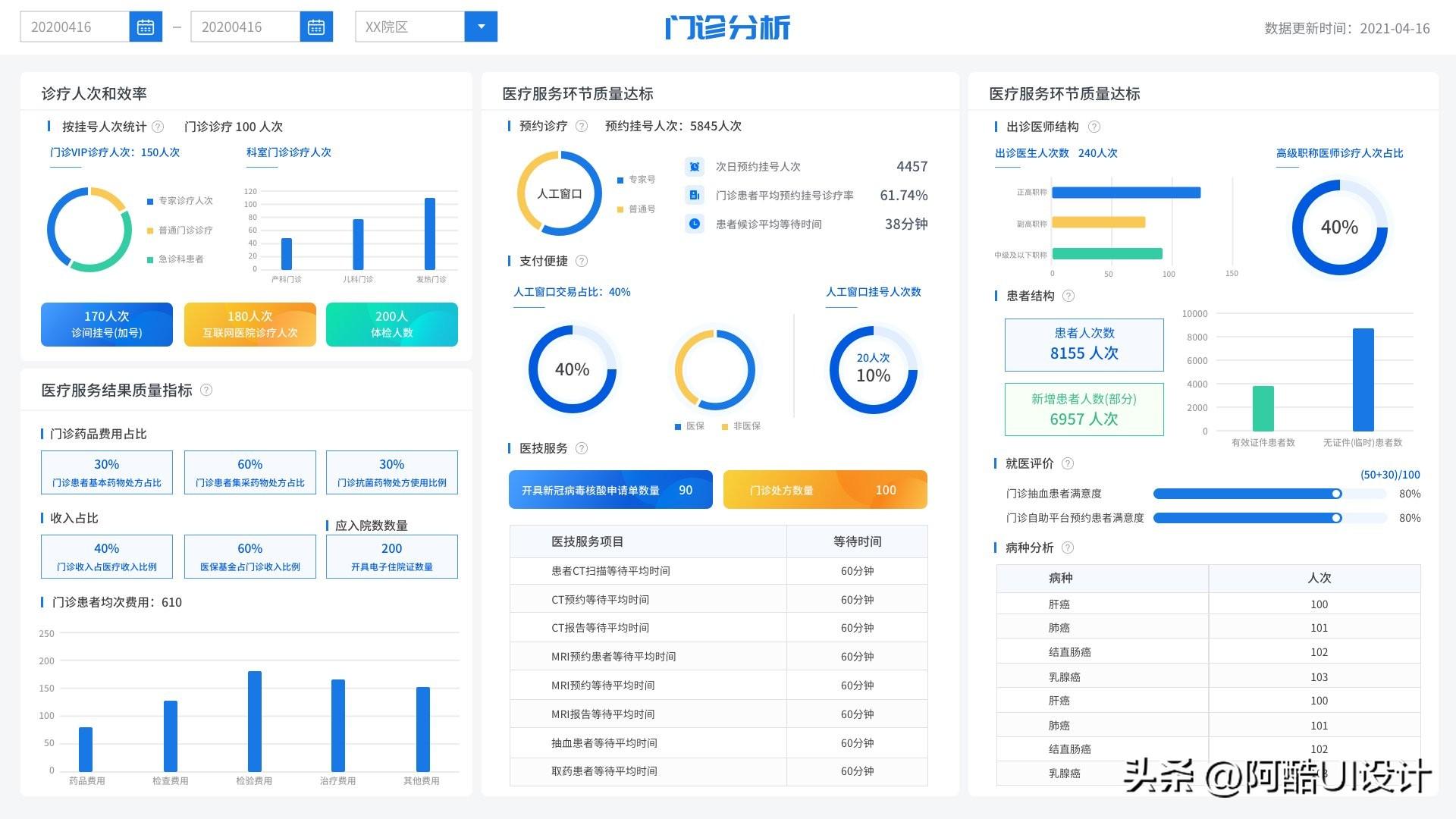Open the start date calendar picker
The height and width of the screenshot is (819, 1456).
[x=146, y=27]
